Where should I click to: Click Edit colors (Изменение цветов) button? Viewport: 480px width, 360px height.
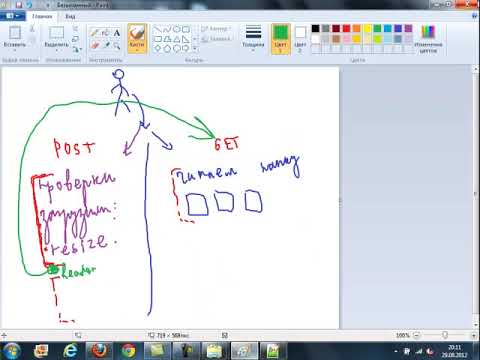(x=428, y=39)
